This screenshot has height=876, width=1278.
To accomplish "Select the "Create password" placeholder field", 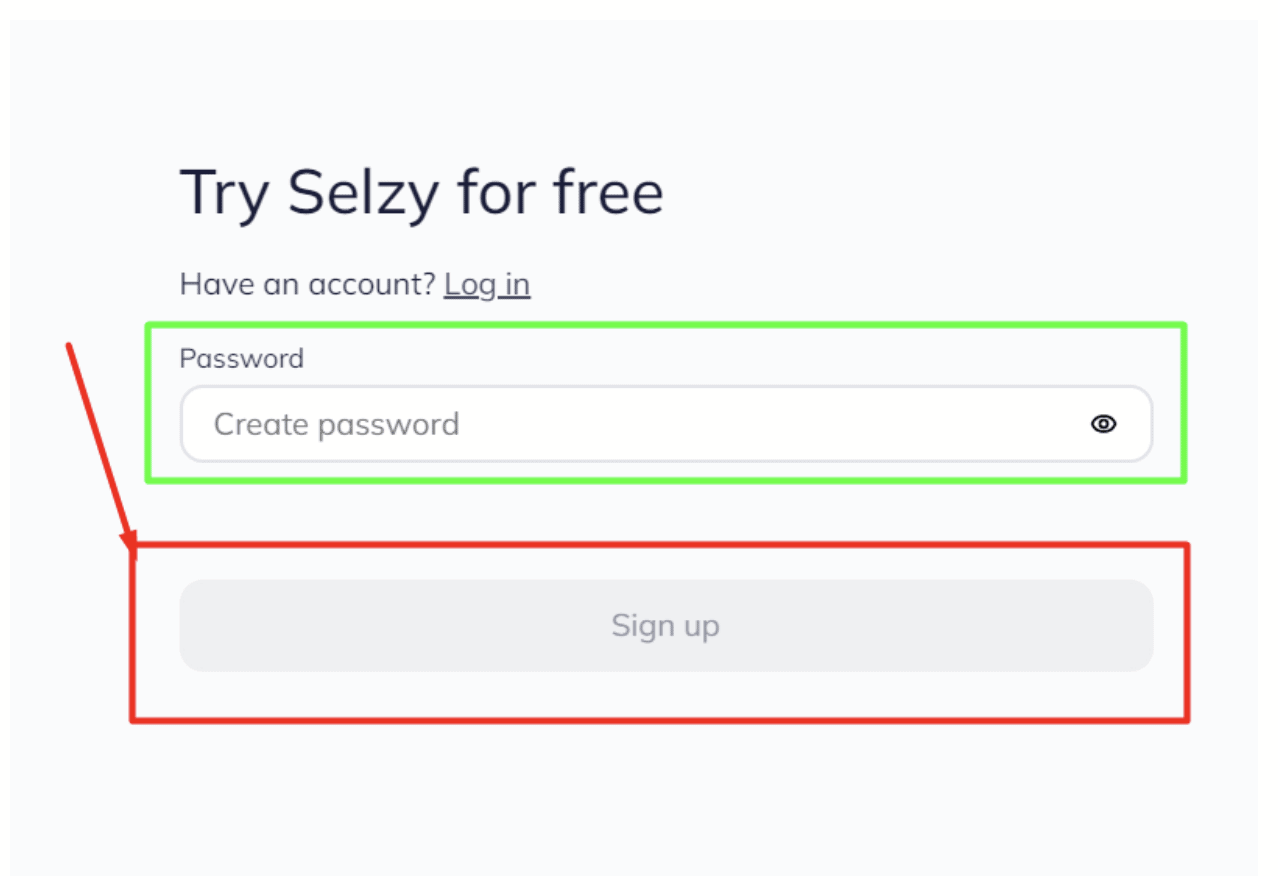I will point(640,424).
